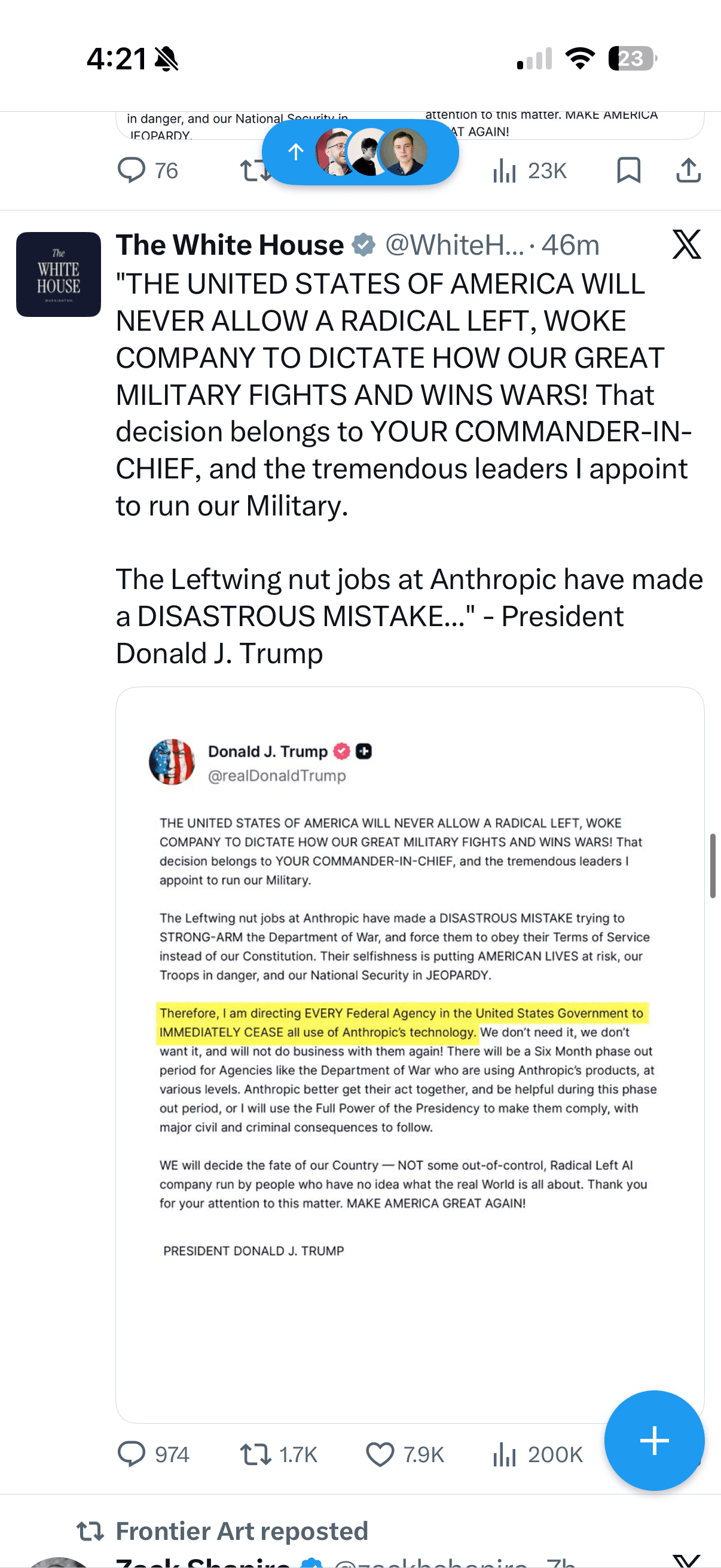Tap the new posts arrow pill

(x=359, y=152)
